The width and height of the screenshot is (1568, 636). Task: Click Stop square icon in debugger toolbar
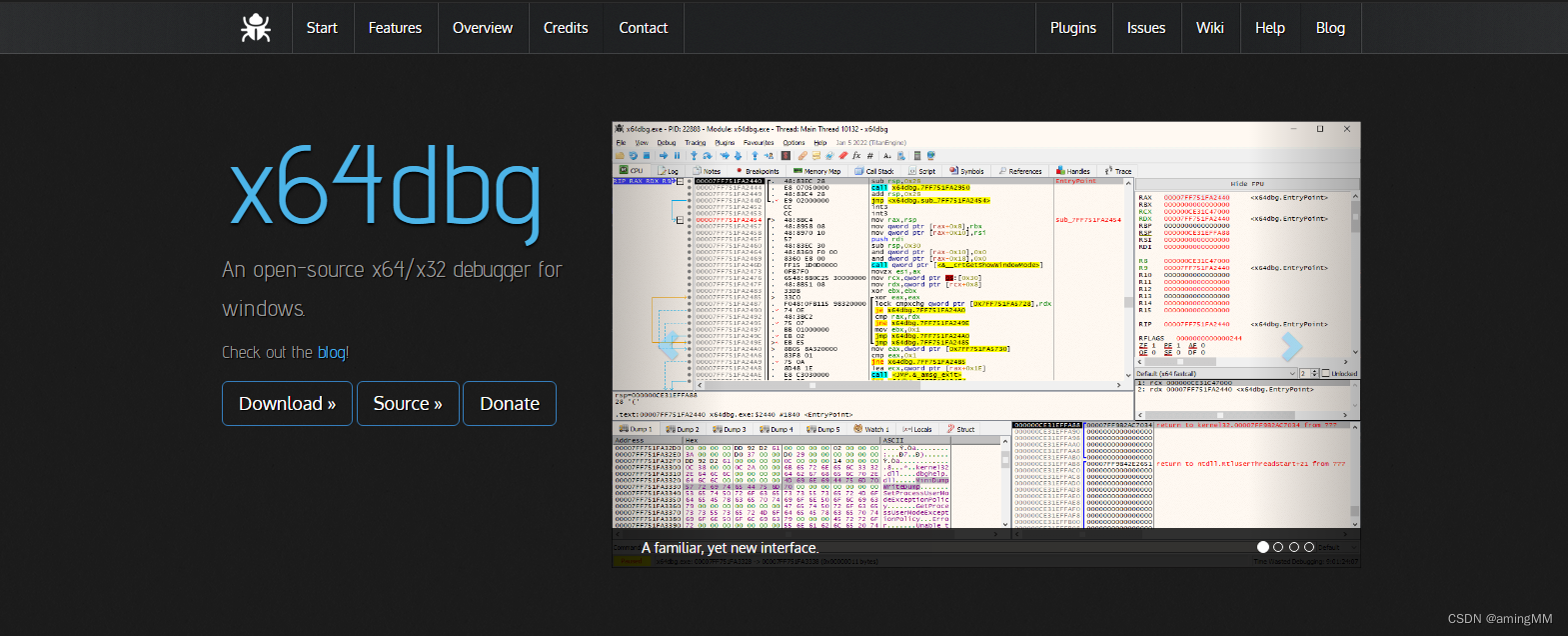pyautogui.click(x=647, y=155)
